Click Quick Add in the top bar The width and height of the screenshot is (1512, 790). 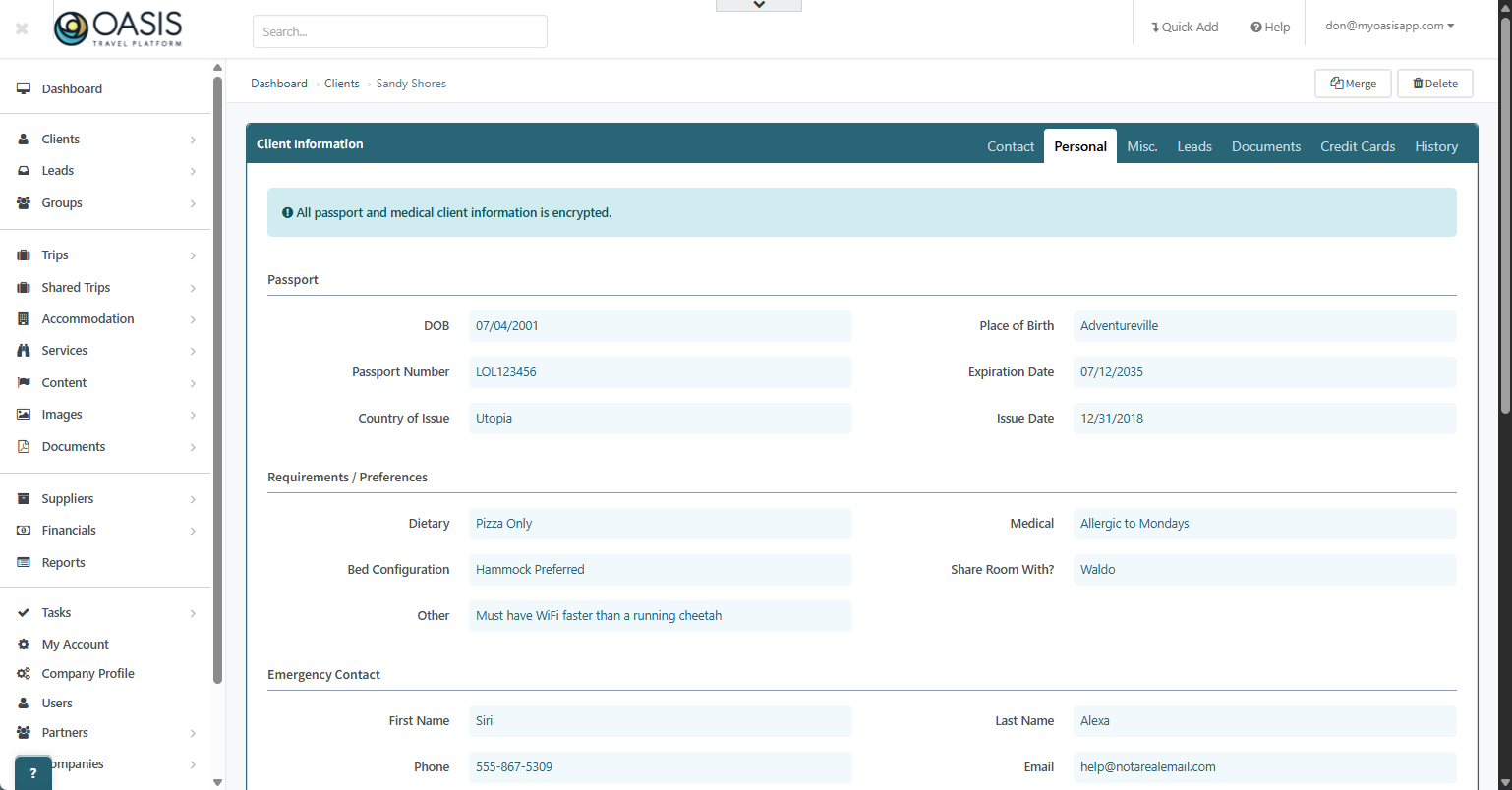[1185, 28]
